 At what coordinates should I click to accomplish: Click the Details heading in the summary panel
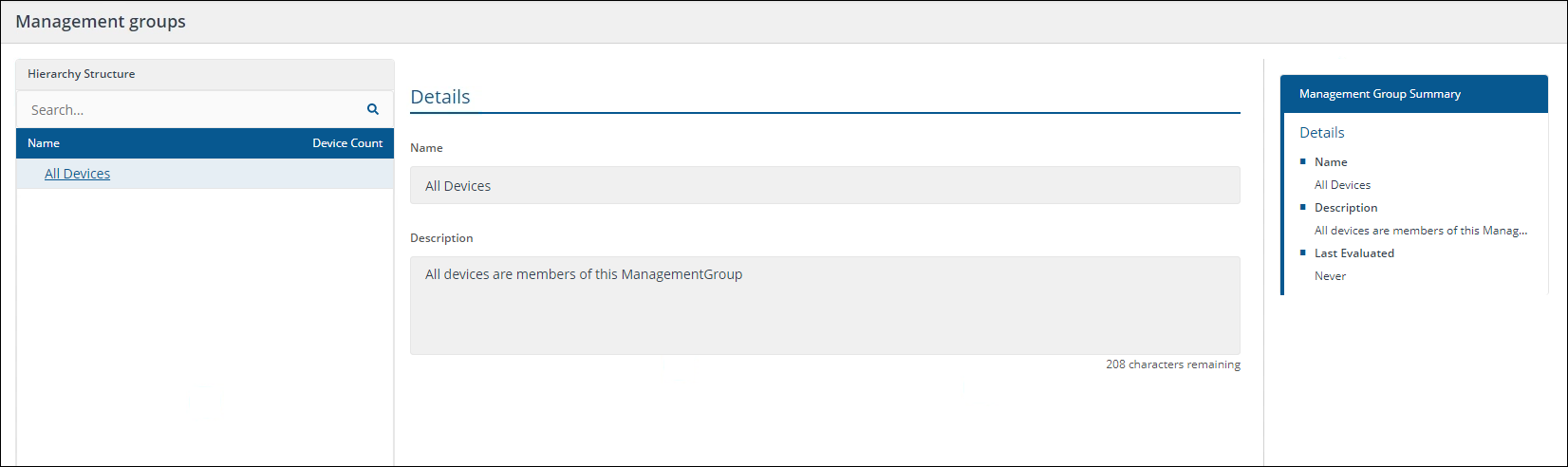(1321, 133)
